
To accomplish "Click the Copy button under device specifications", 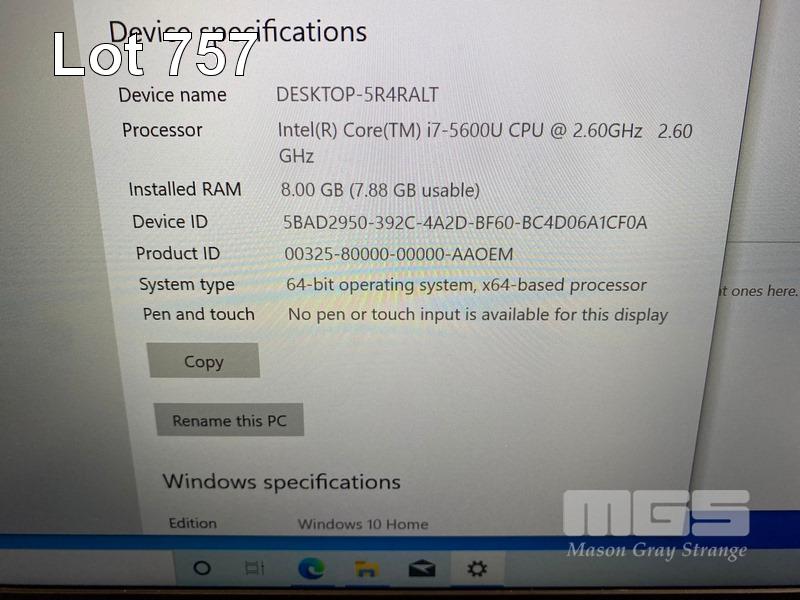I will [x=204, y=361].
